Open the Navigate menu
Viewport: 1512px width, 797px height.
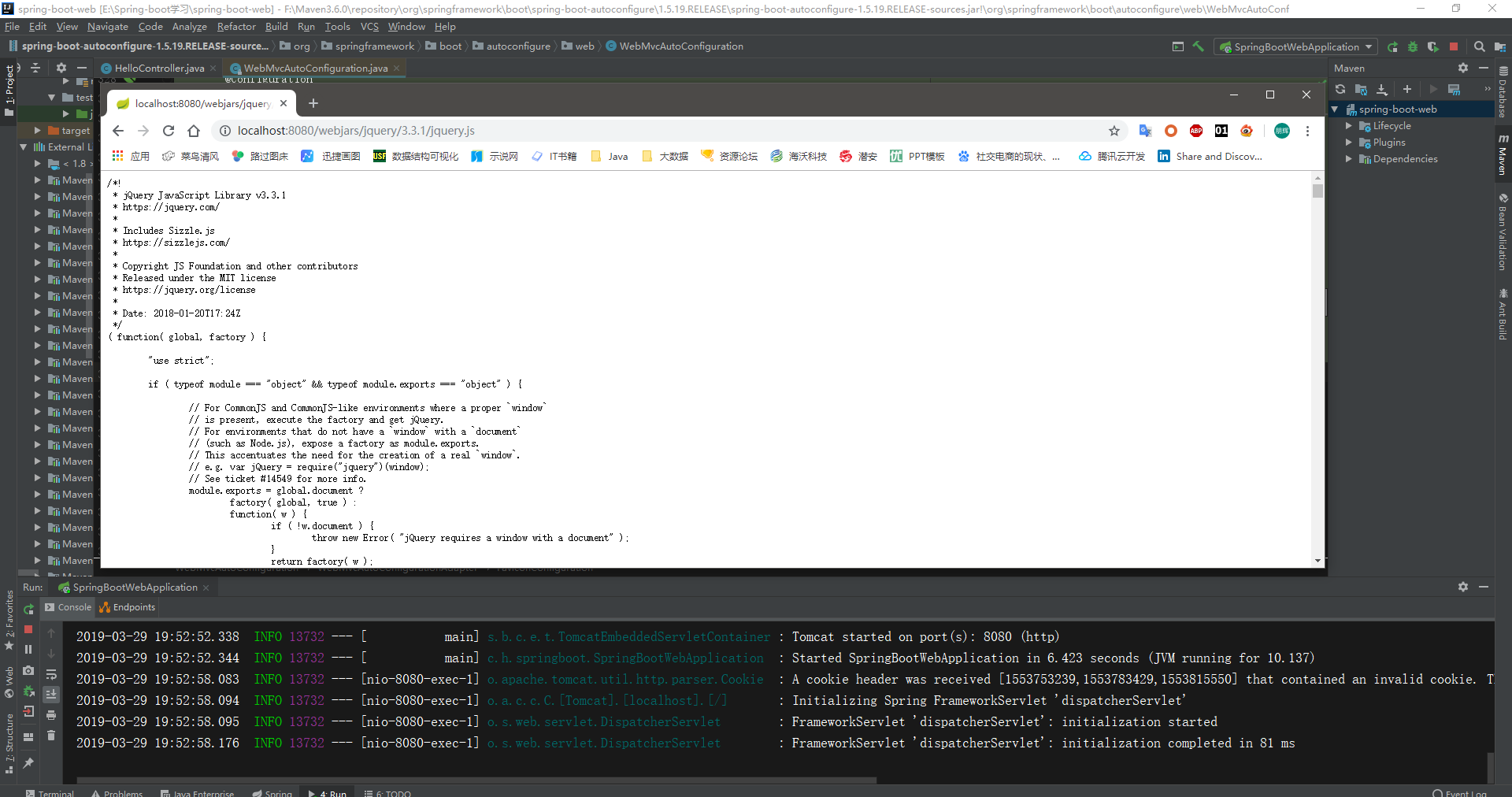[107, 27]
